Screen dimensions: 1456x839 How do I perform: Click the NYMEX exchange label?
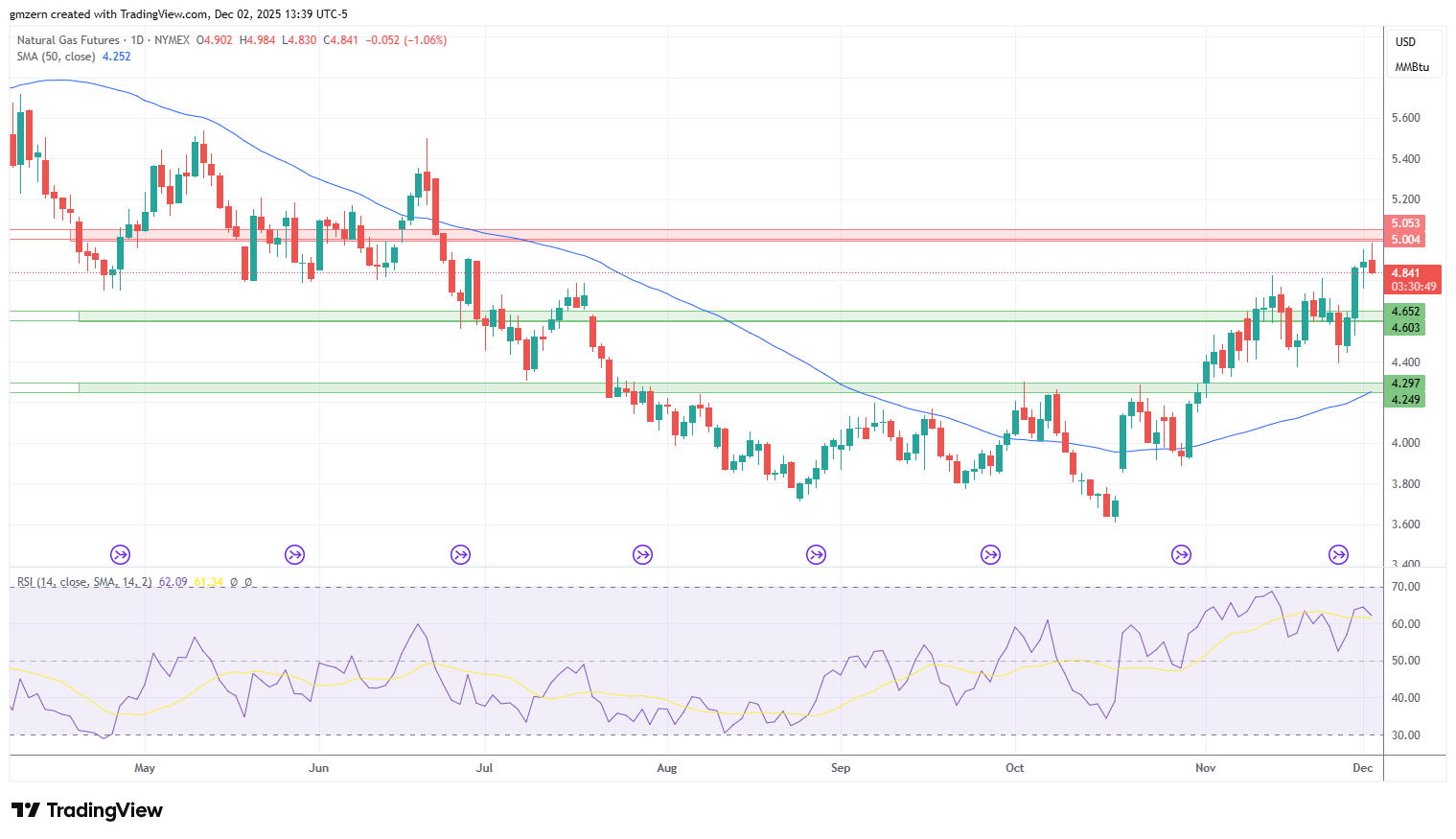pyautogui.click(x=172, y=40)
